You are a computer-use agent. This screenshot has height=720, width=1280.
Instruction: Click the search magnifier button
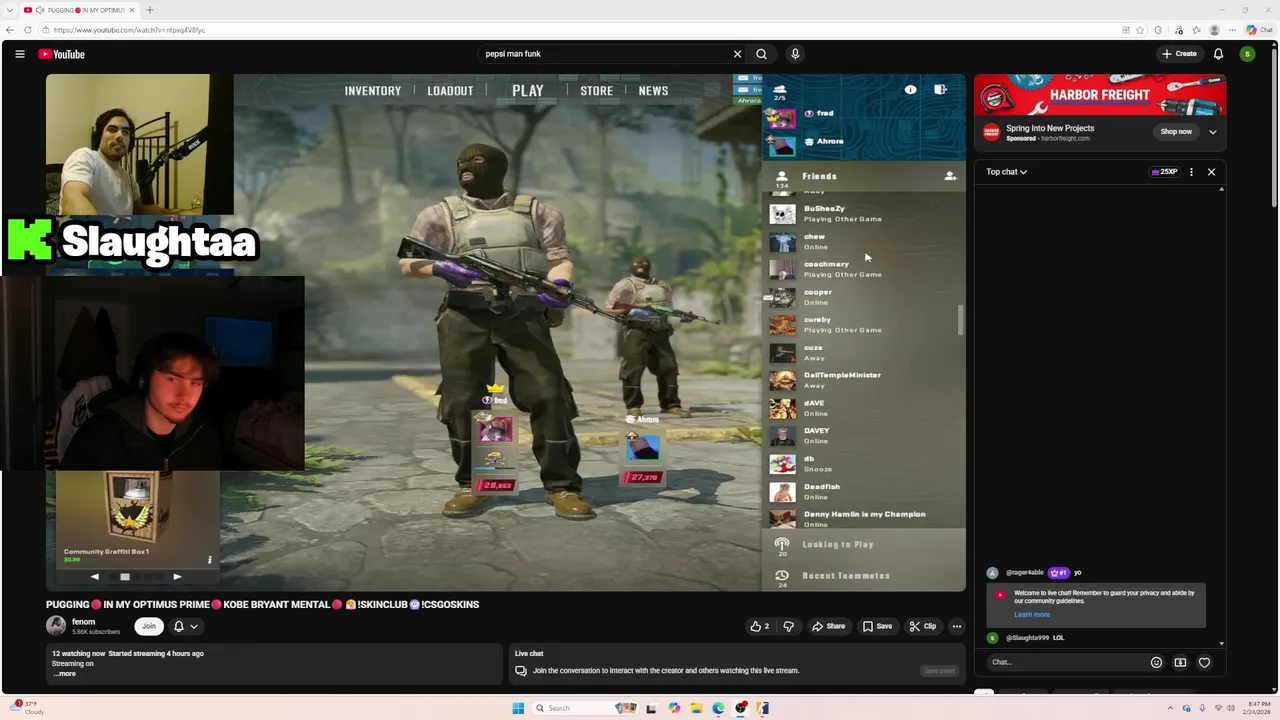click(x=762, y=54)
